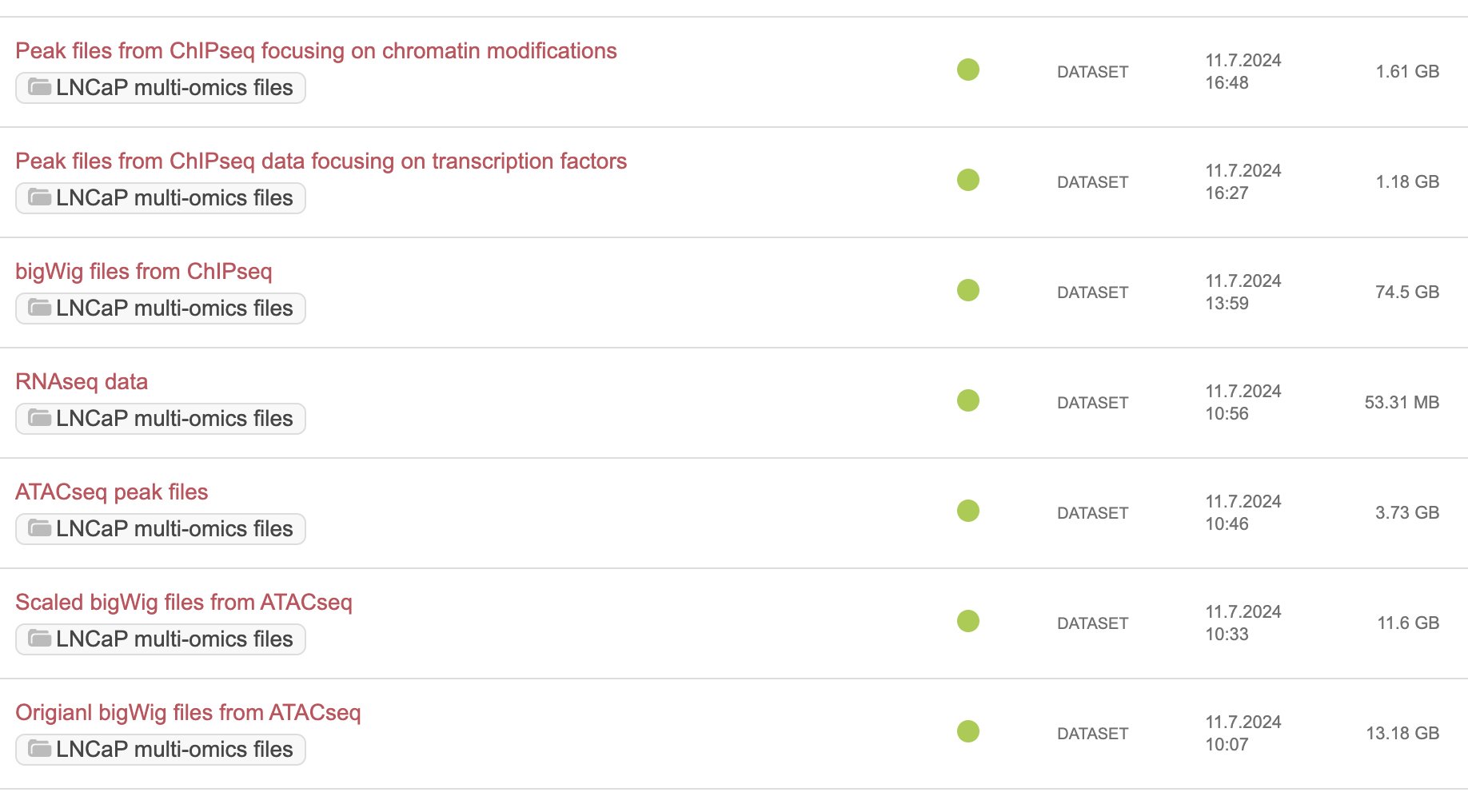Click the folder icon under chromatin modifications dataset
1468x812 pixels.
point(40,86)
